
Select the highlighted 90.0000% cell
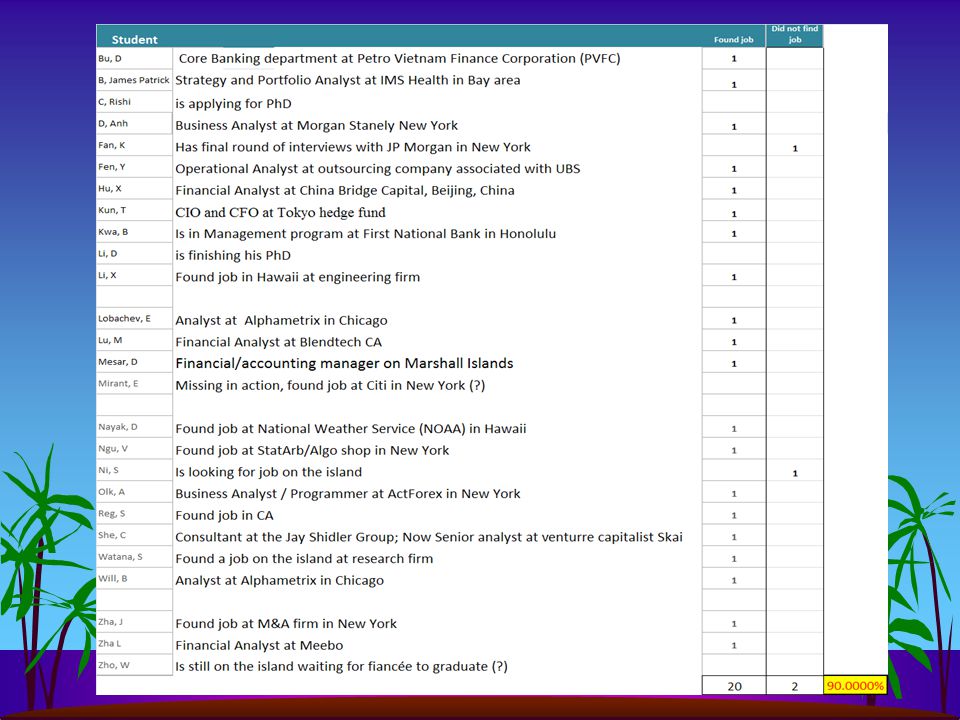855,686
